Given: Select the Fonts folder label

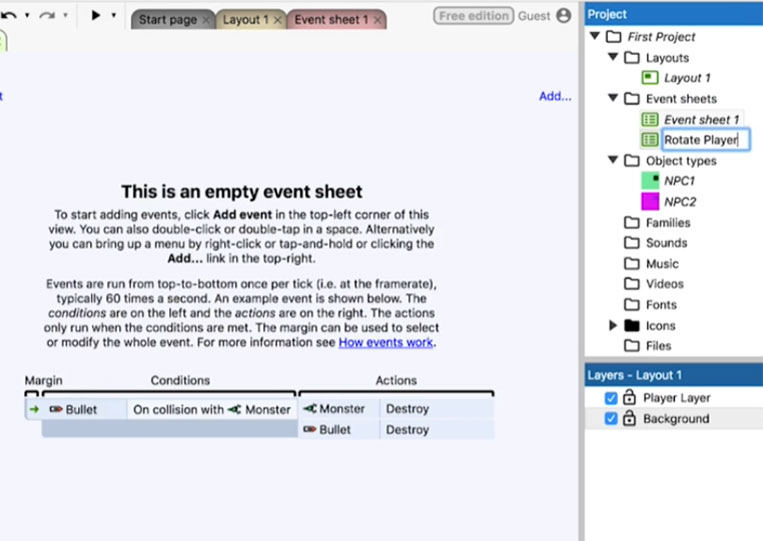Looking at the screenshot, I should [661, 305].
